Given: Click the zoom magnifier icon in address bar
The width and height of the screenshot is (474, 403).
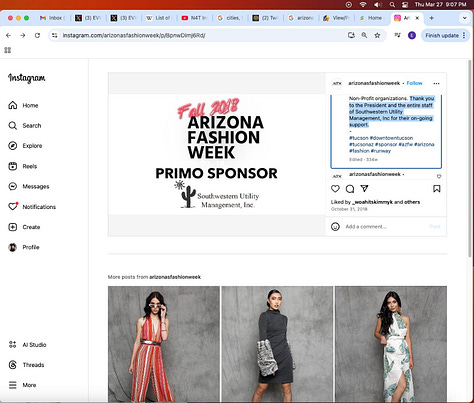Looking at the screenshot, I should [364, 35].
